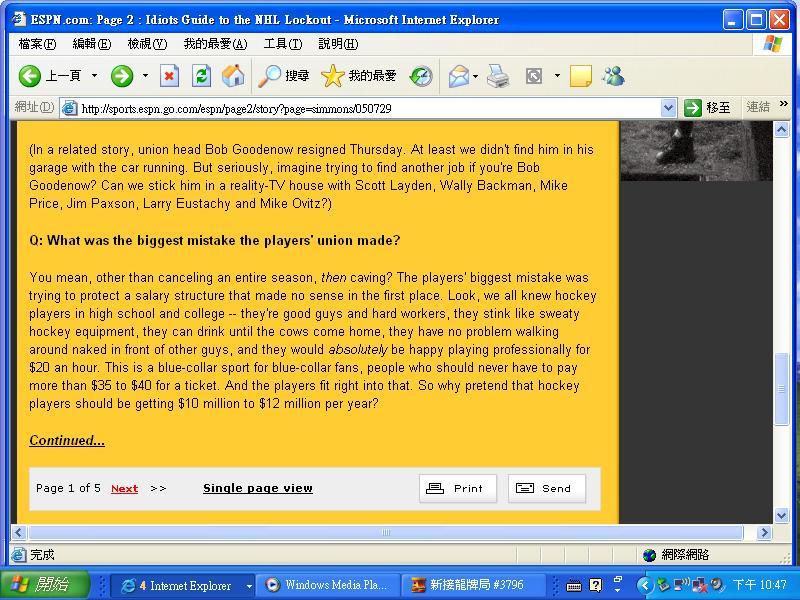Go forward with the green Forward arrow

pos(122,77)
